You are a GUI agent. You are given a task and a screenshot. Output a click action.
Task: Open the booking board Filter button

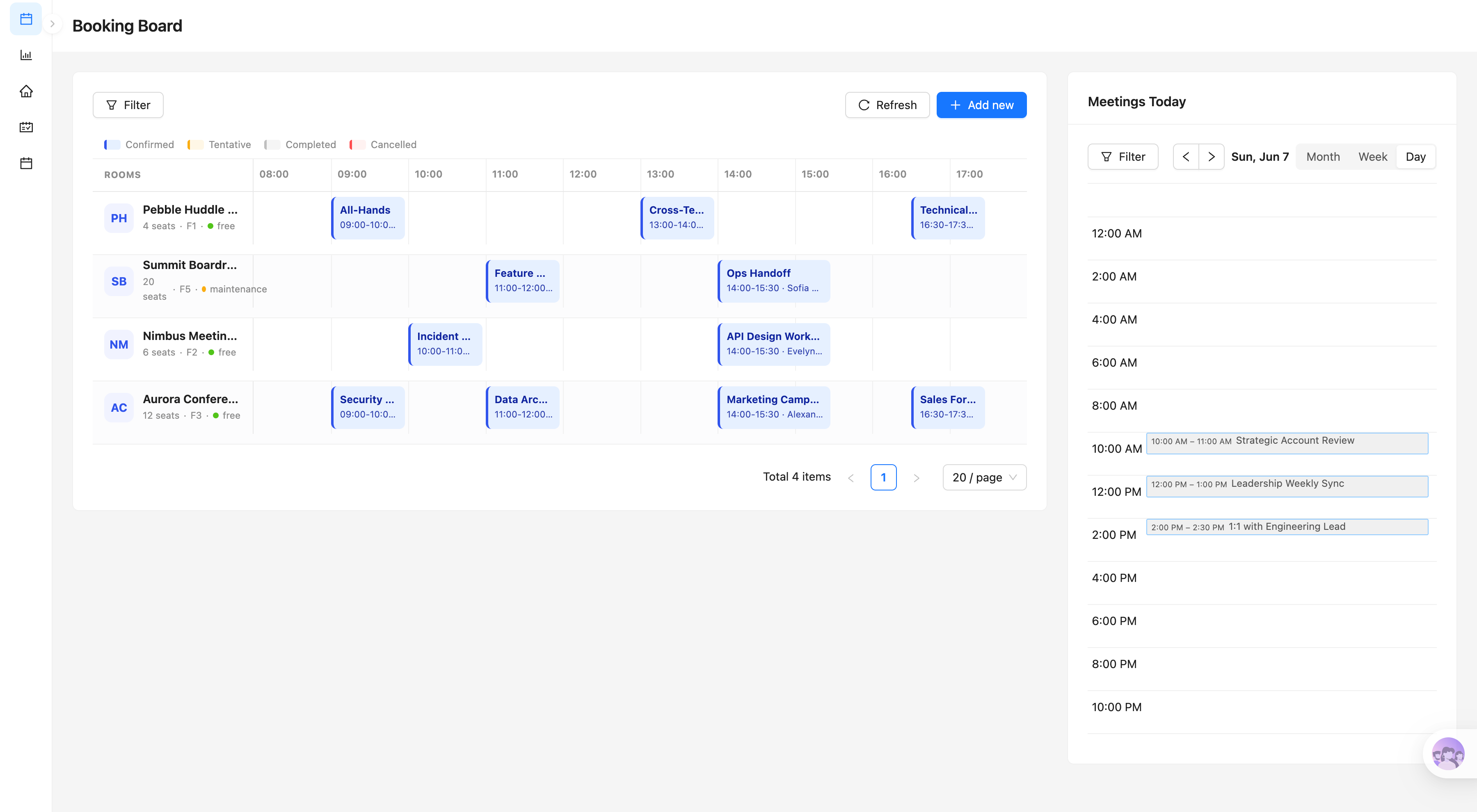128,105
